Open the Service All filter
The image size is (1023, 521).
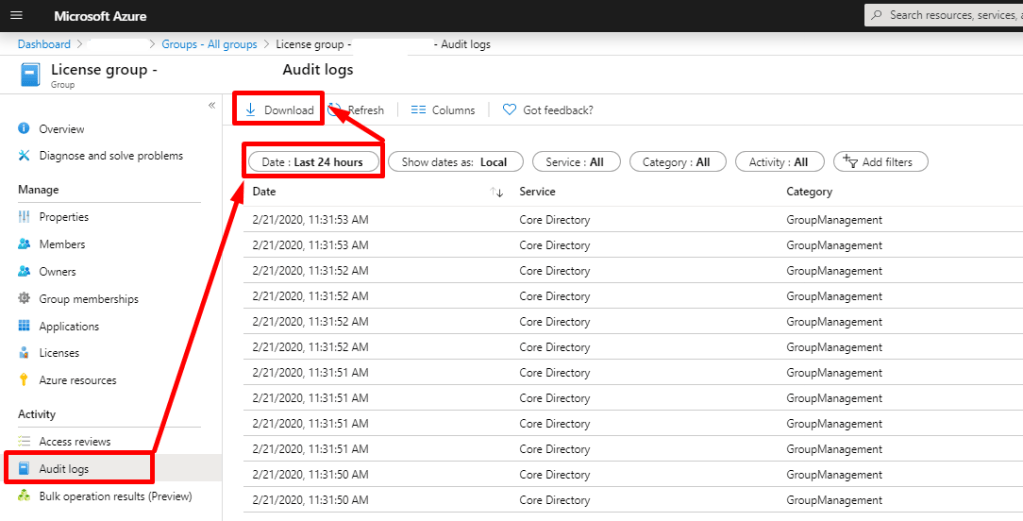[x=575, y=162]
